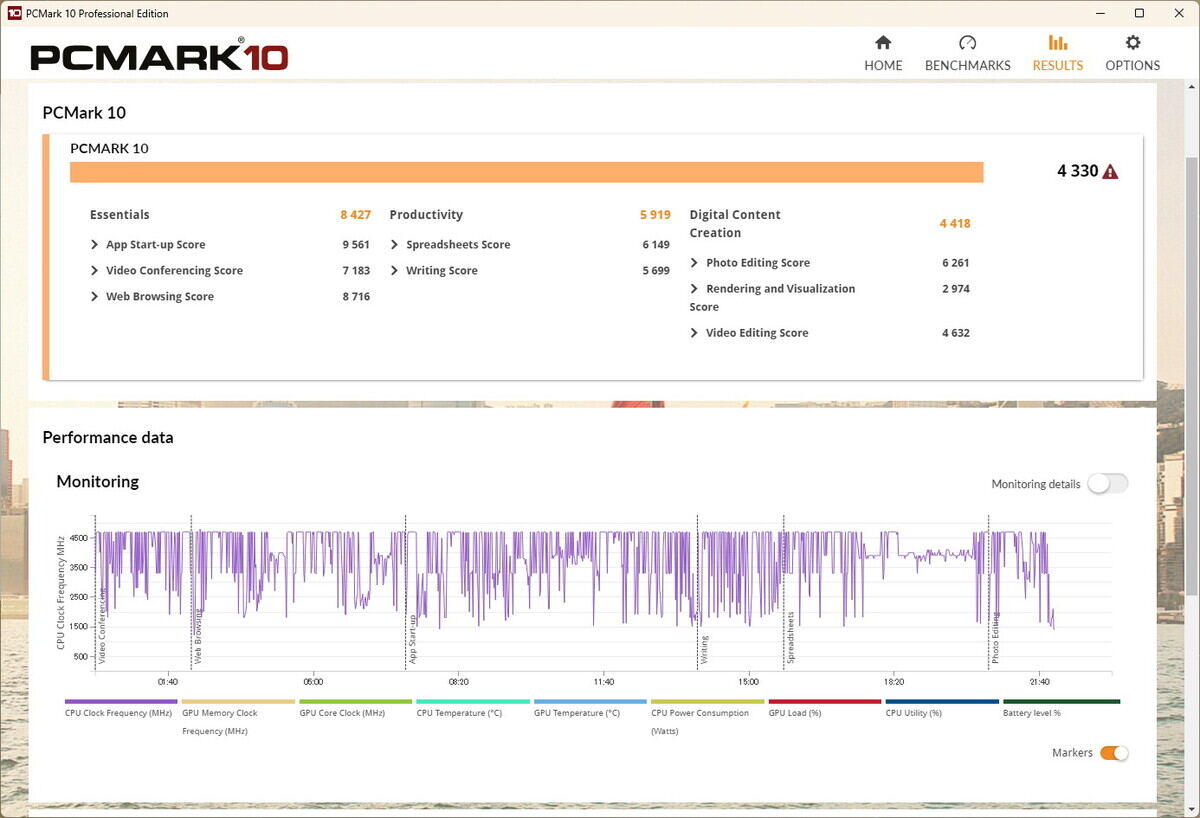1200x818 pixels.
Task: Click the Digital Content Creation heading
Action: click(x=735, y=223)
